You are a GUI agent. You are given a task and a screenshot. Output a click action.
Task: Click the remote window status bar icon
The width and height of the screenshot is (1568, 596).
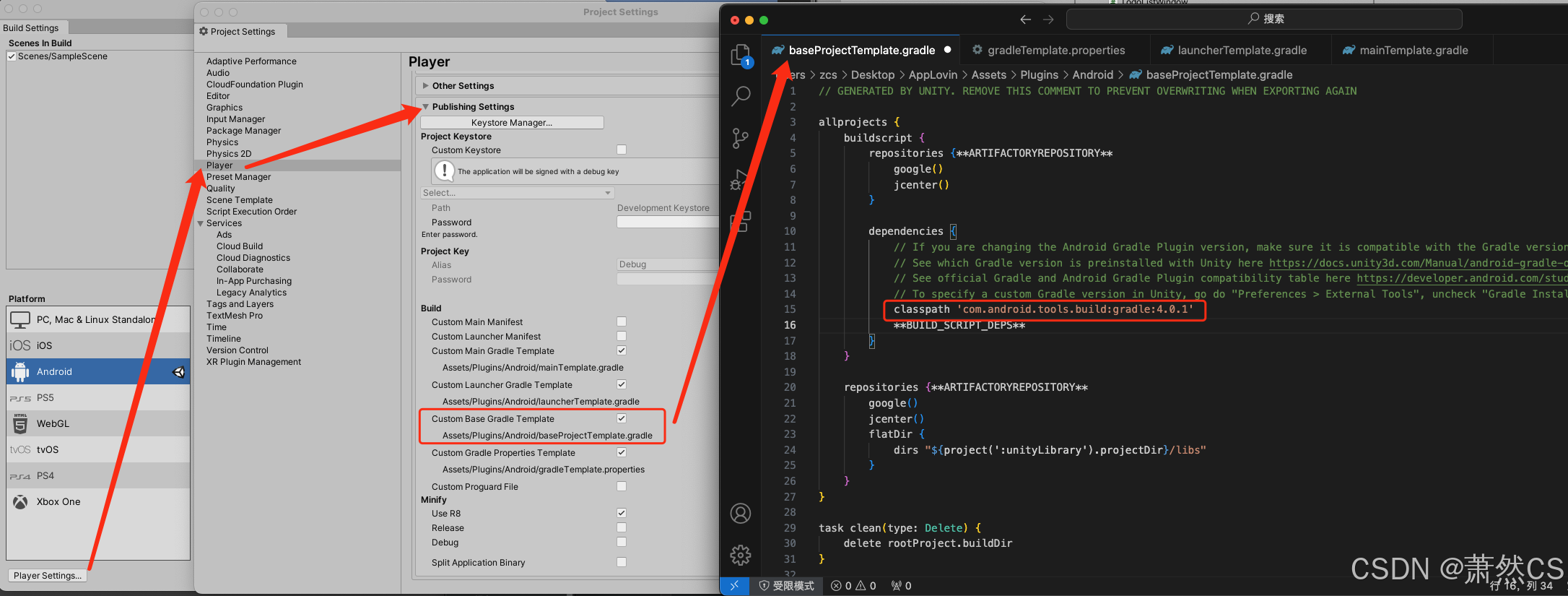pyautogui.click(x=734, y=586)
